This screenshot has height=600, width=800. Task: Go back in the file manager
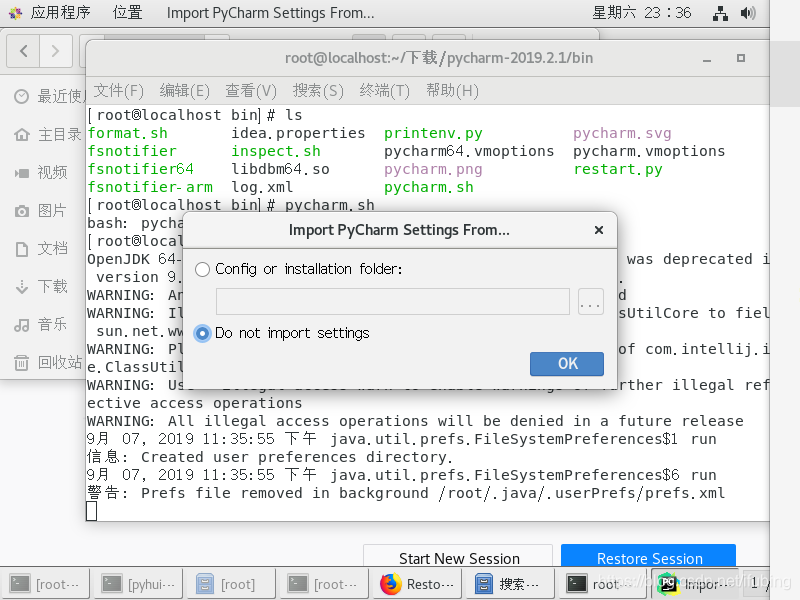[x=23, y=51]
